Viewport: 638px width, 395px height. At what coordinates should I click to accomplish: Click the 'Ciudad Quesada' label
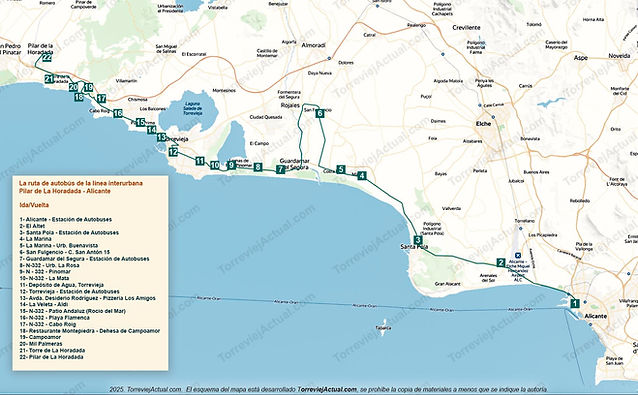[x=266, y=117]
